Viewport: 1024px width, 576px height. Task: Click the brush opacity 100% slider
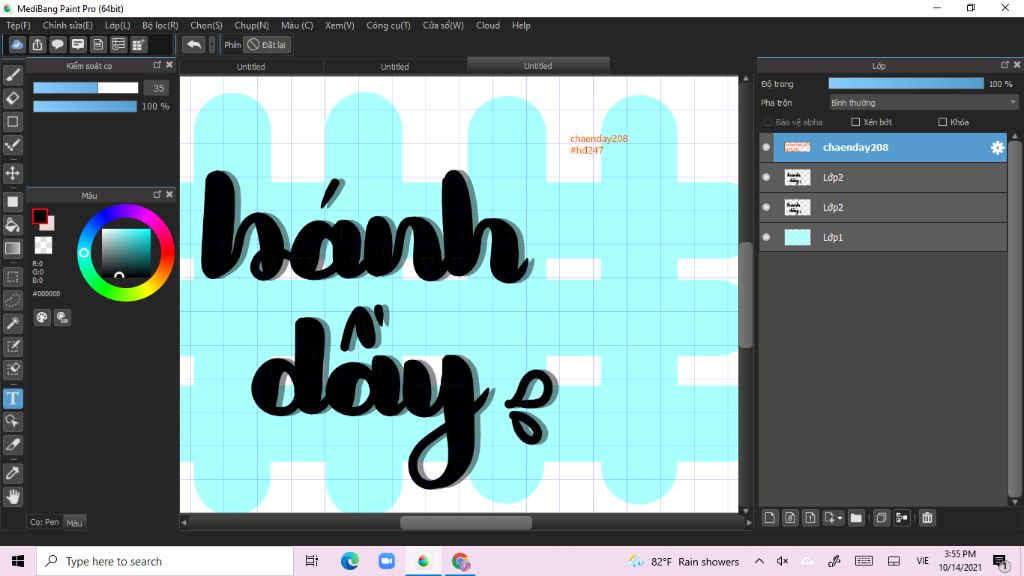[x=85, y=106]
